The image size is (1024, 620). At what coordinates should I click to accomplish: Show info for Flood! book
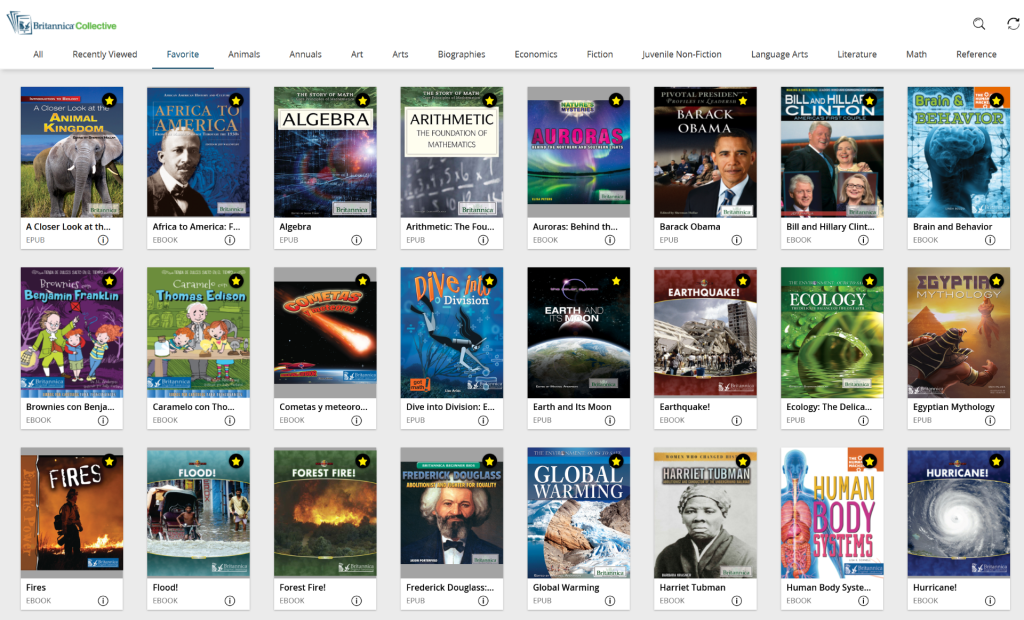230,600
